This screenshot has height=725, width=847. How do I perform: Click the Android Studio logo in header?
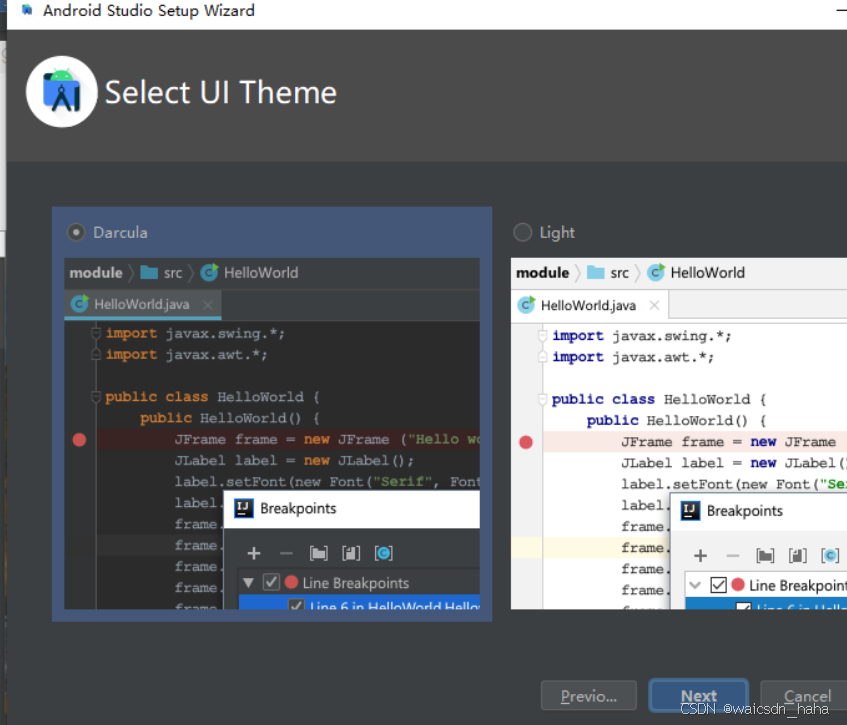[x=62, y=92]
